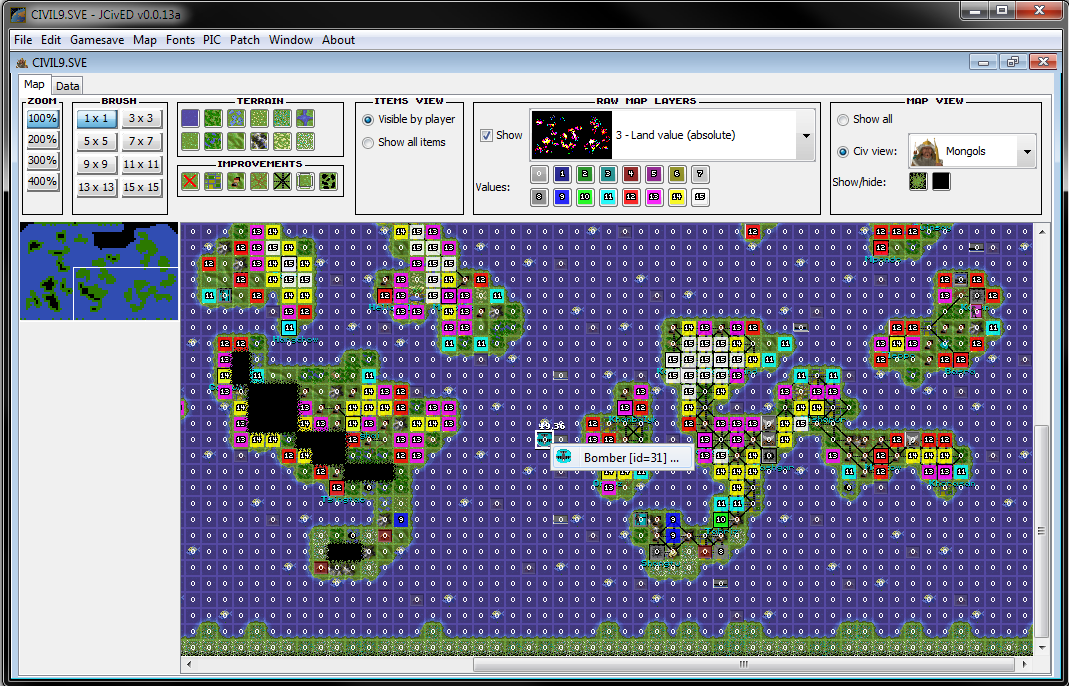The image size is (1069, 686).
Task: Choose the 15 x 15 brush size
Action: tap(141, 187)
